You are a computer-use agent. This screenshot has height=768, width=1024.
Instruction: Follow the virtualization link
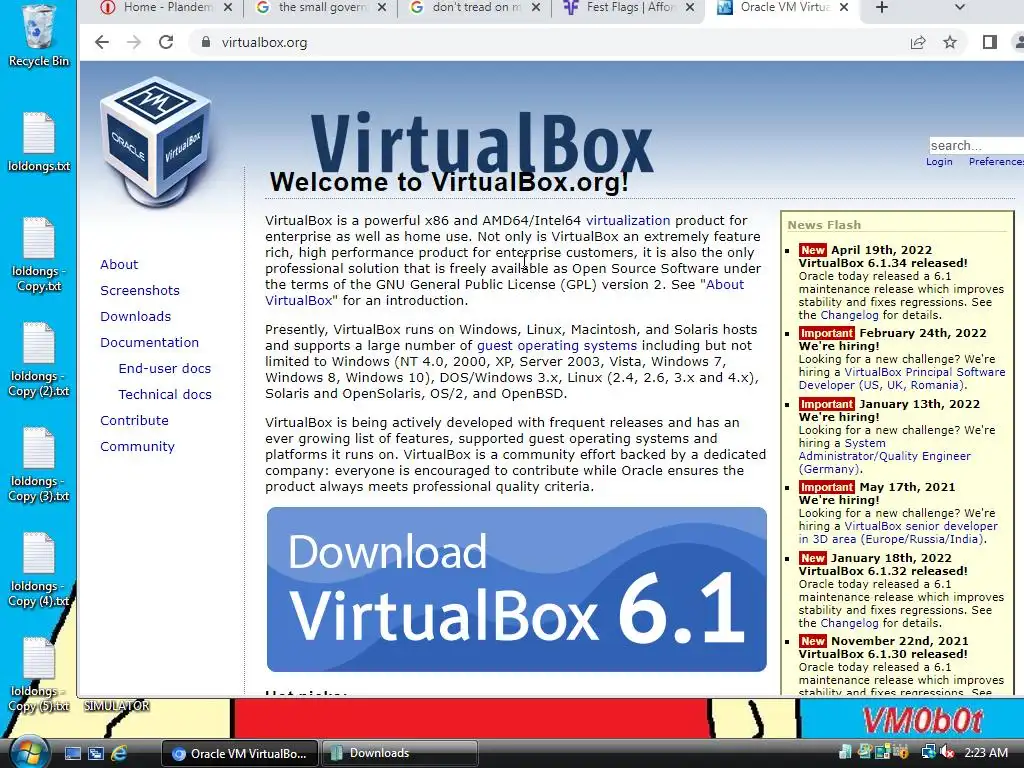coord(628,221)
